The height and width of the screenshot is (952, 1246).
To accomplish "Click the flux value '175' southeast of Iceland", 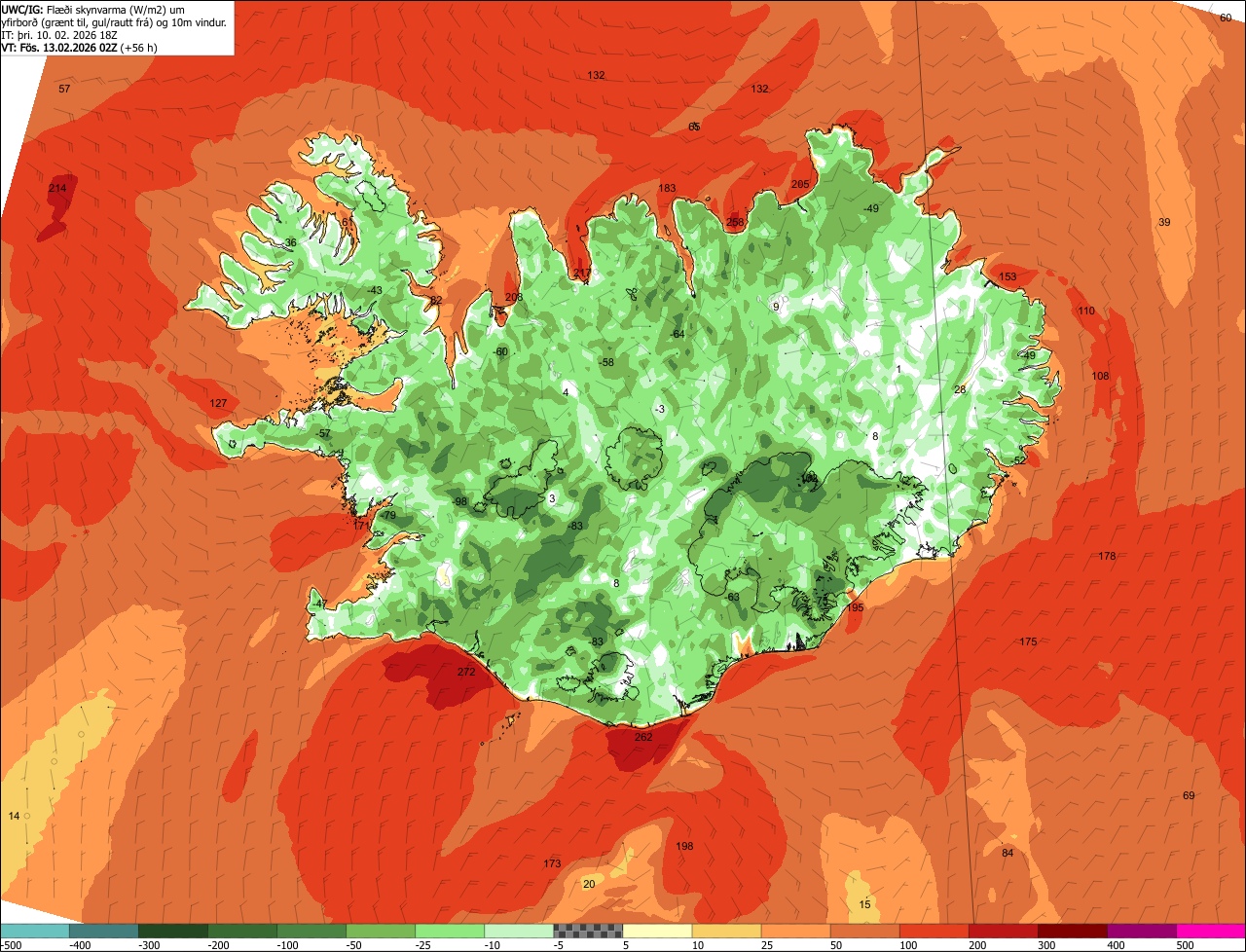I will click(x=1028, y=641).
